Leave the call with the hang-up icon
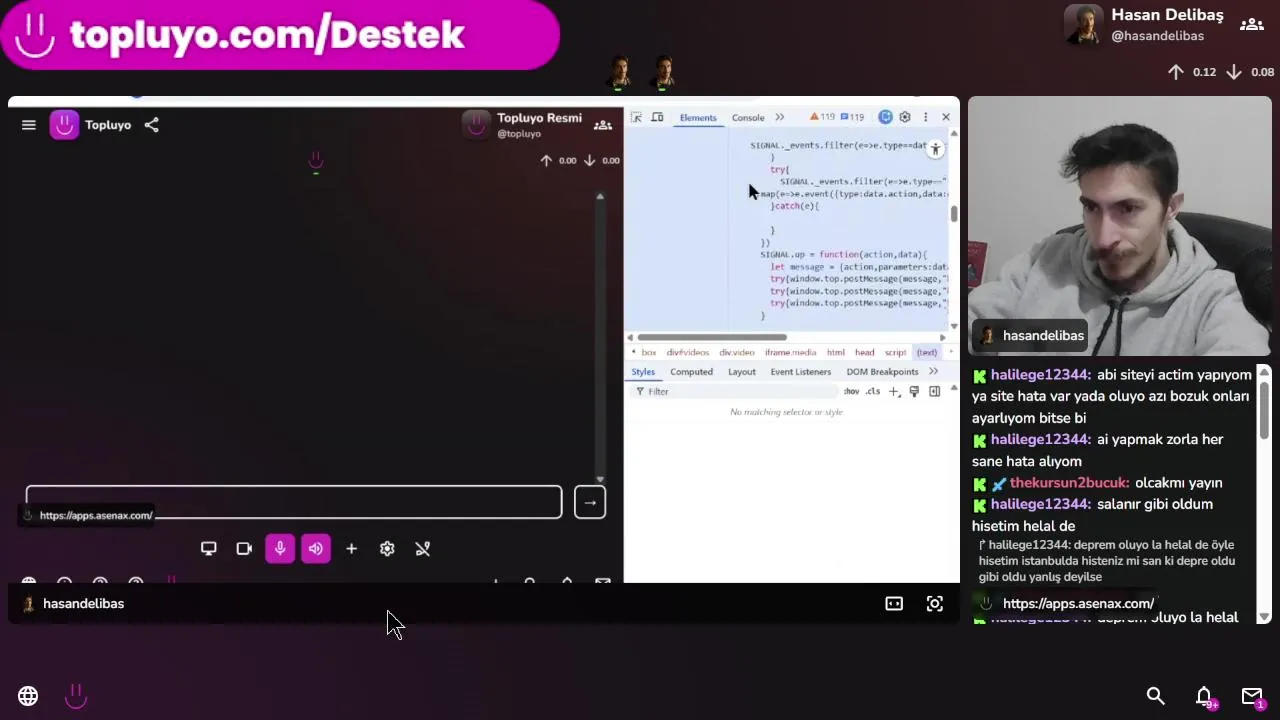This screenshot has height=720, width=1280. pyautogui.click(x=422, y=548)
